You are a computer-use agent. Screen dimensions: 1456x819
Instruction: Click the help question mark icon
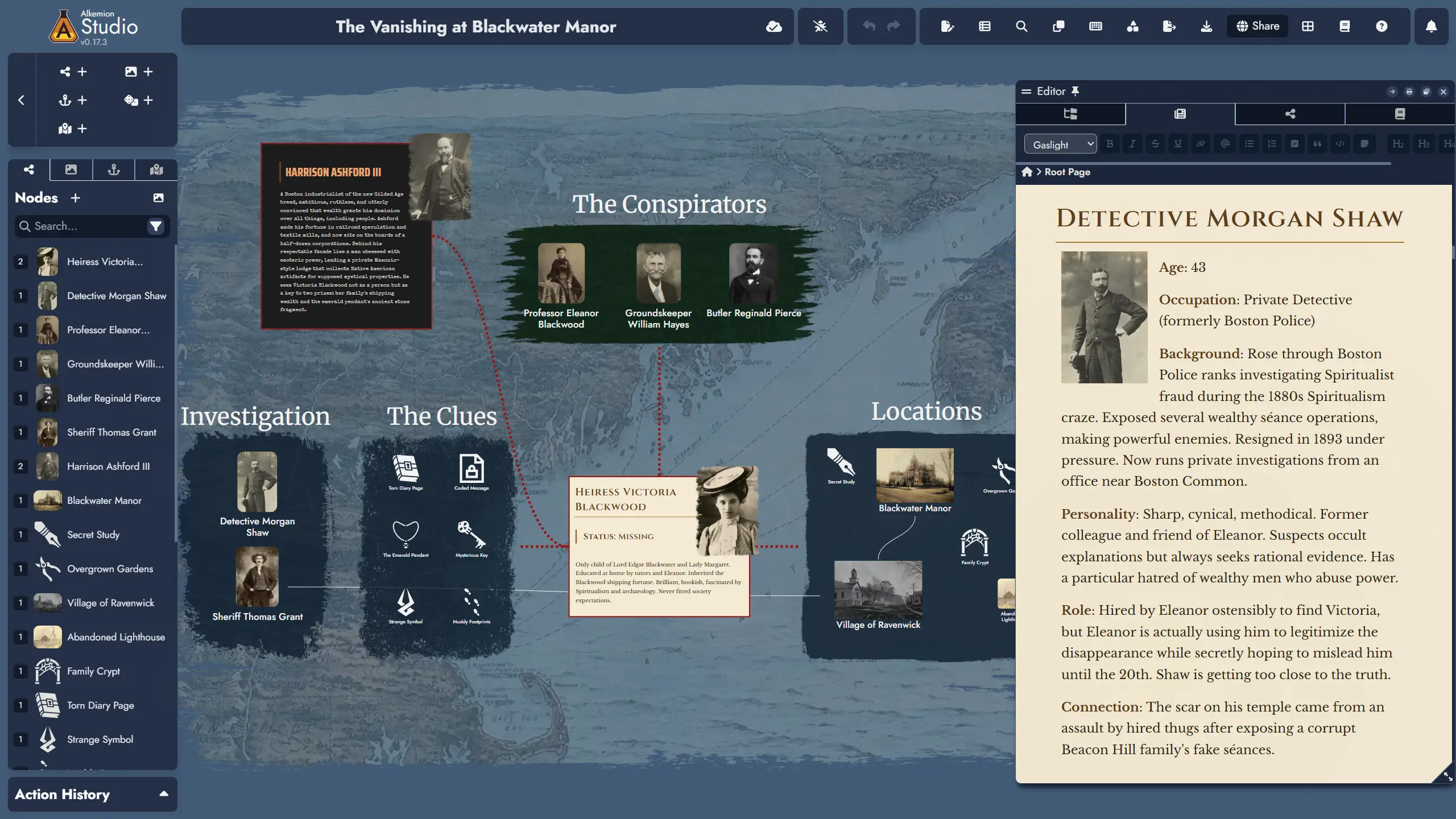[x=1381, y=26]
